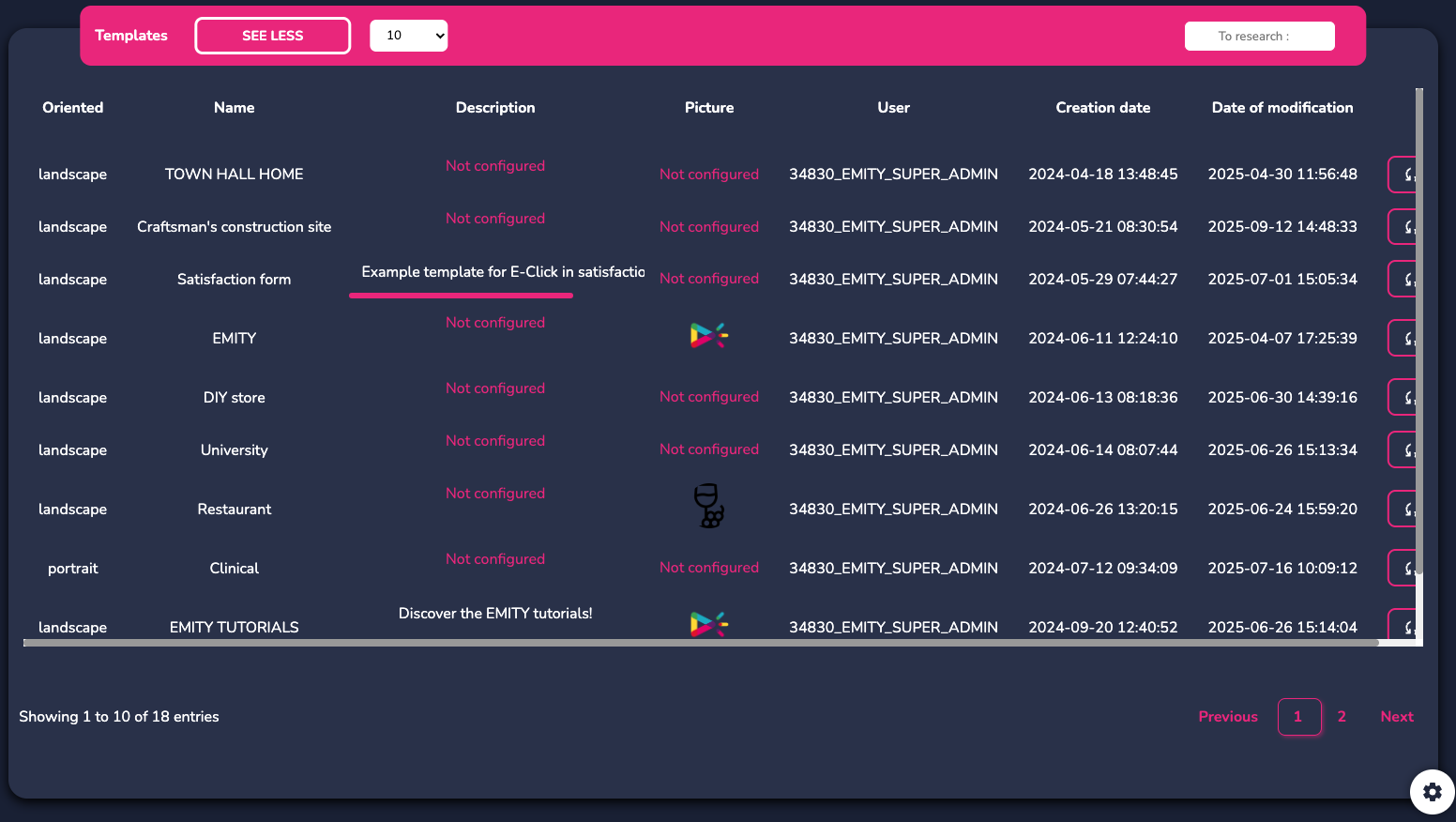This screenshot has width=1456, height=822.
Task: Open the settings gear icon
Action: point(1432,792)
